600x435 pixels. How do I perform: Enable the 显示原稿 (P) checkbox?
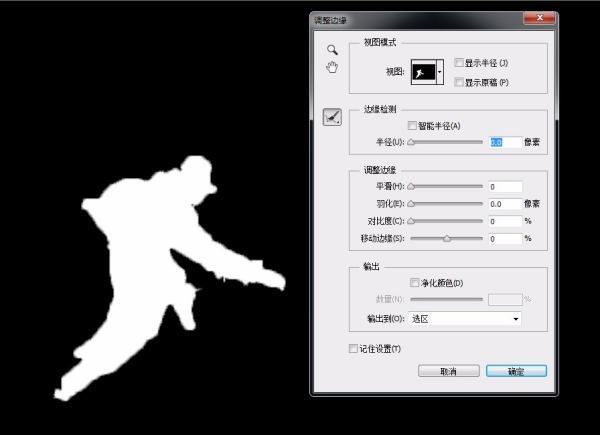point(458,82)
